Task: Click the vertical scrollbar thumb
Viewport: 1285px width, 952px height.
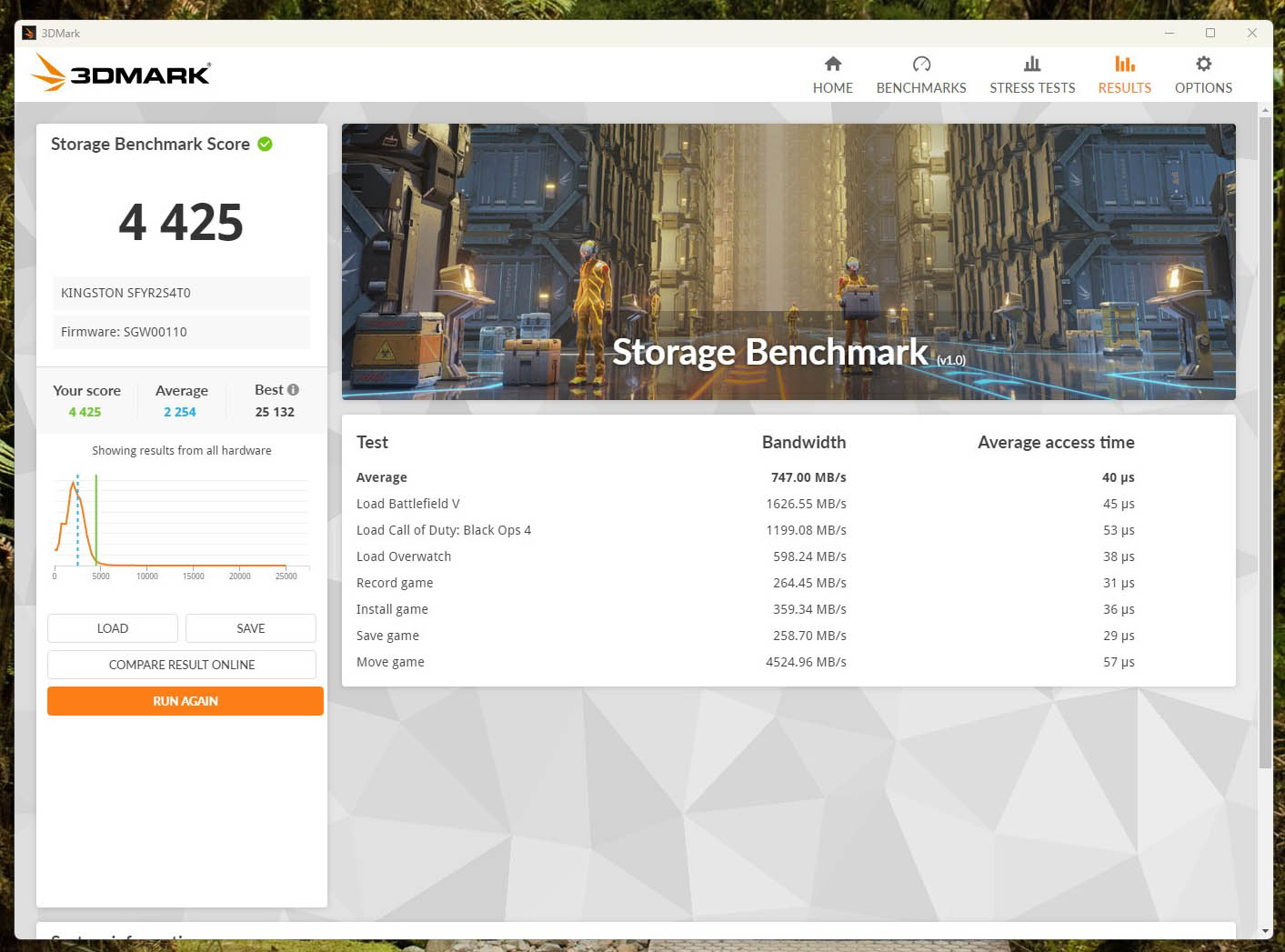Action: (x=1265, y=443)
